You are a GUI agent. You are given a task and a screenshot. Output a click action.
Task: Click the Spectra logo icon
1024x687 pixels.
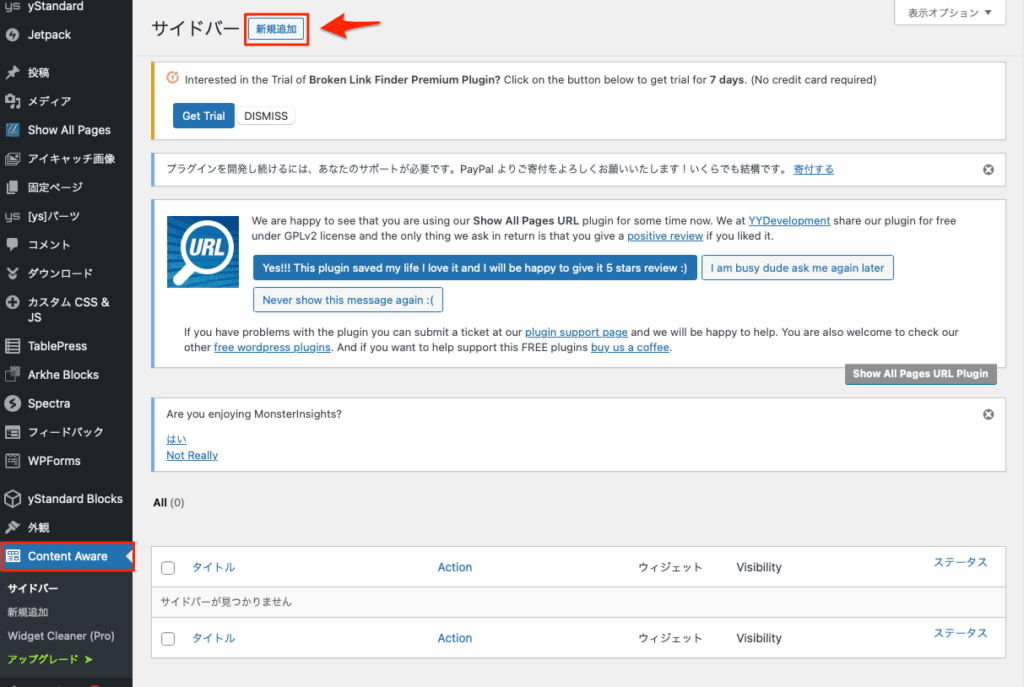pos(12,404)
